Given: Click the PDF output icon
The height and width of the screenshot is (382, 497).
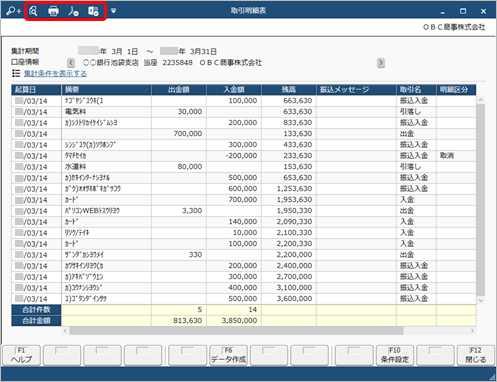Looking at the screenshot, I should click(73, 11).
